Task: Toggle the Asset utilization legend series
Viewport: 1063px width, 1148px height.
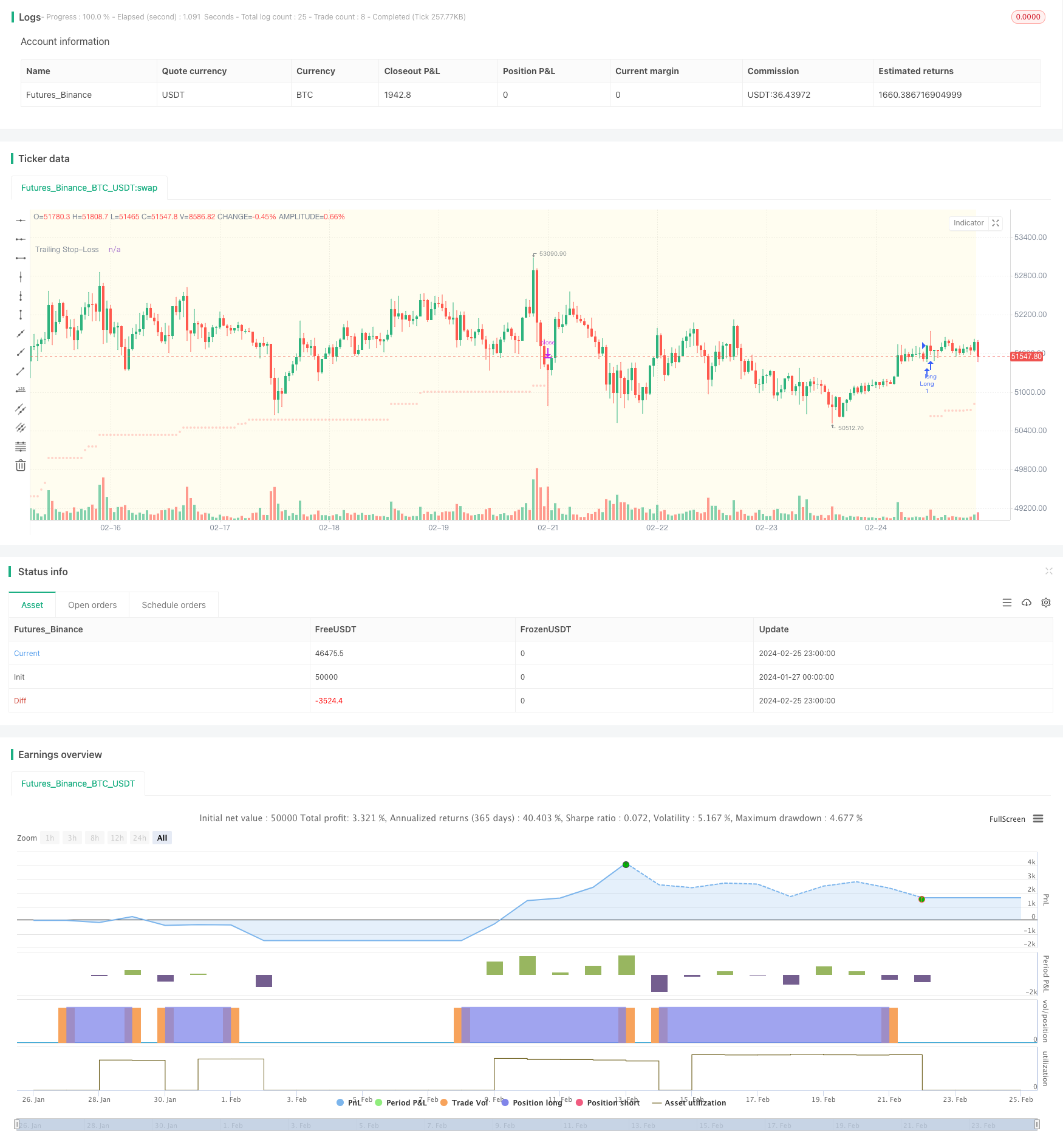Action: (689, 1102)
